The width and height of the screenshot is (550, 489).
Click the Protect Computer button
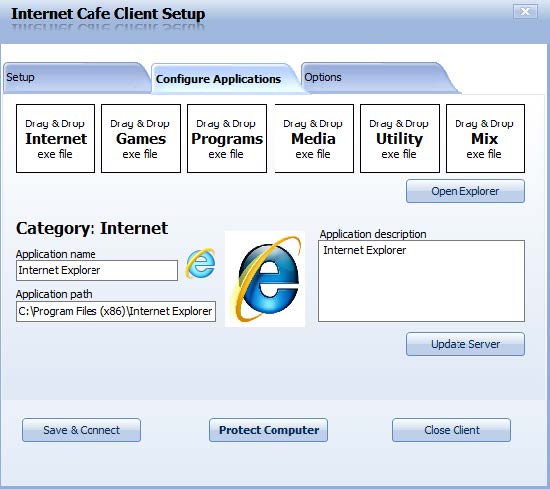[x=268, y=430]
